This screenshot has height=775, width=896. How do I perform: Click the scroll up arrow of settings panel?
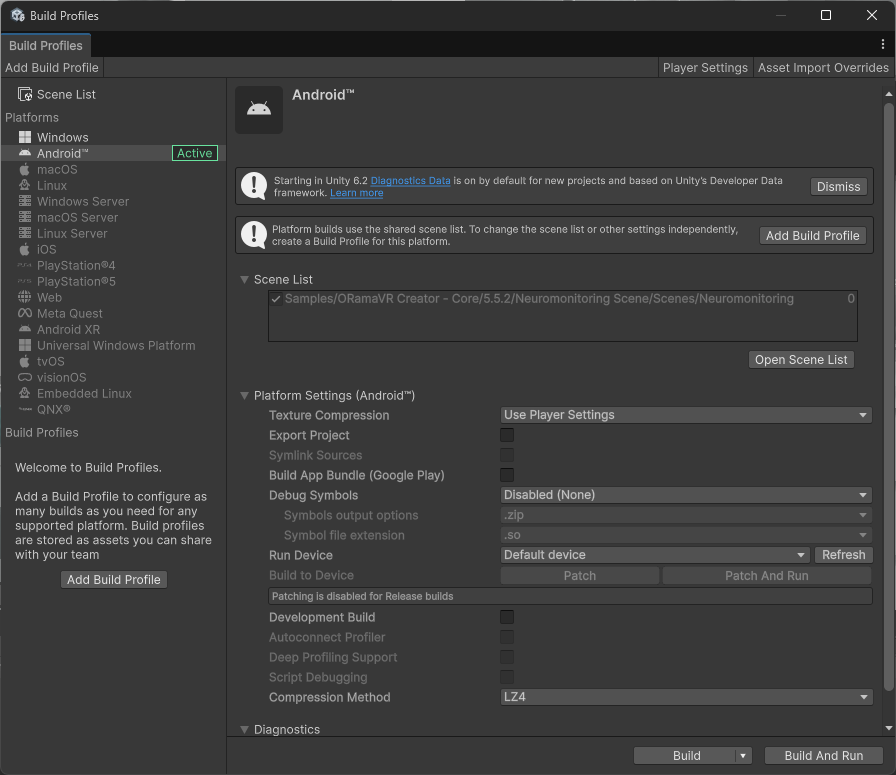(889, 94)
